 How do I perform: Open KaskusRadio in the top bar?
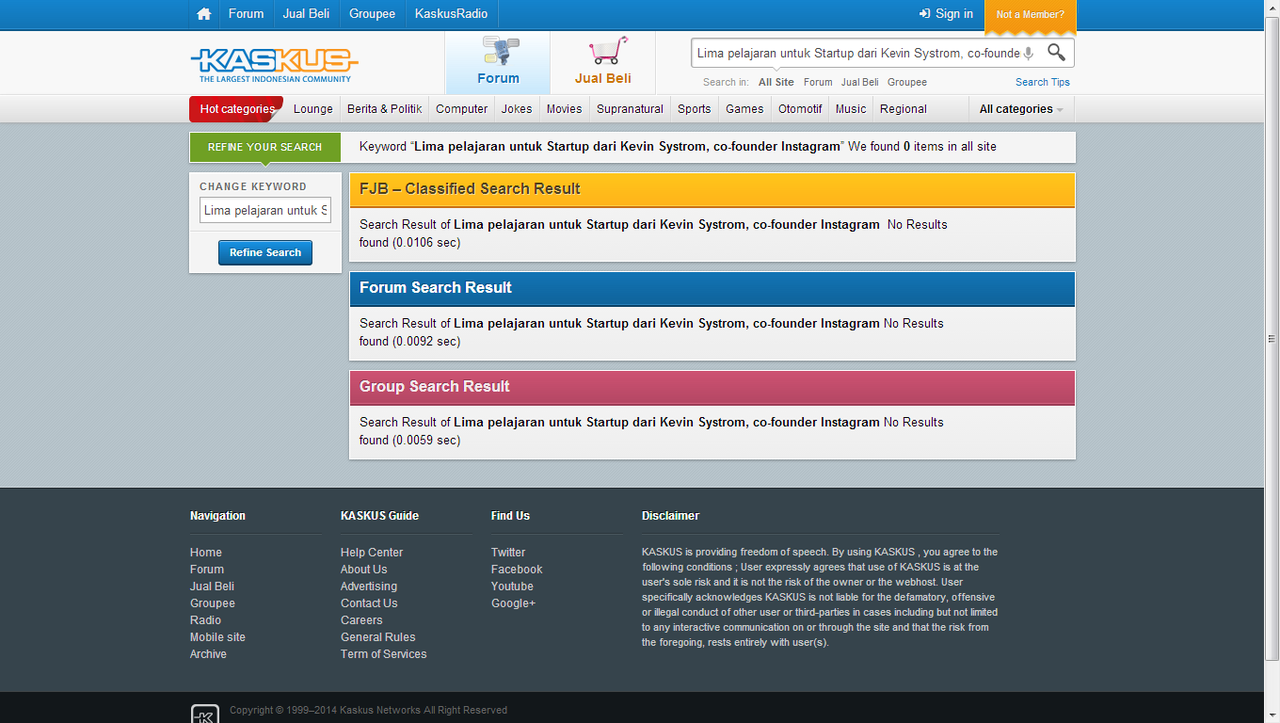point(451,14)
